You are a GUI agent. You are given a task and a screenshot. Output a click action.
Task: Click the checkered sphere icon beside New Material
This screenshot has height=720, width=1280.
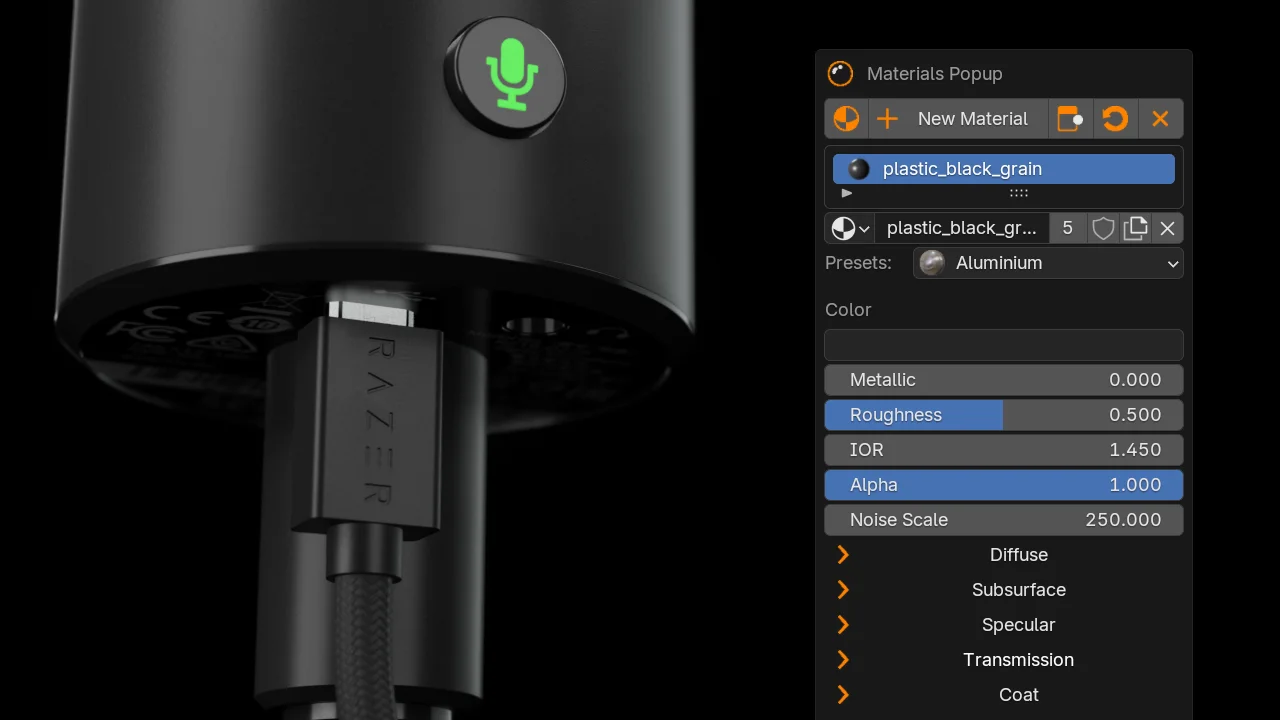[x=846, y=118]
